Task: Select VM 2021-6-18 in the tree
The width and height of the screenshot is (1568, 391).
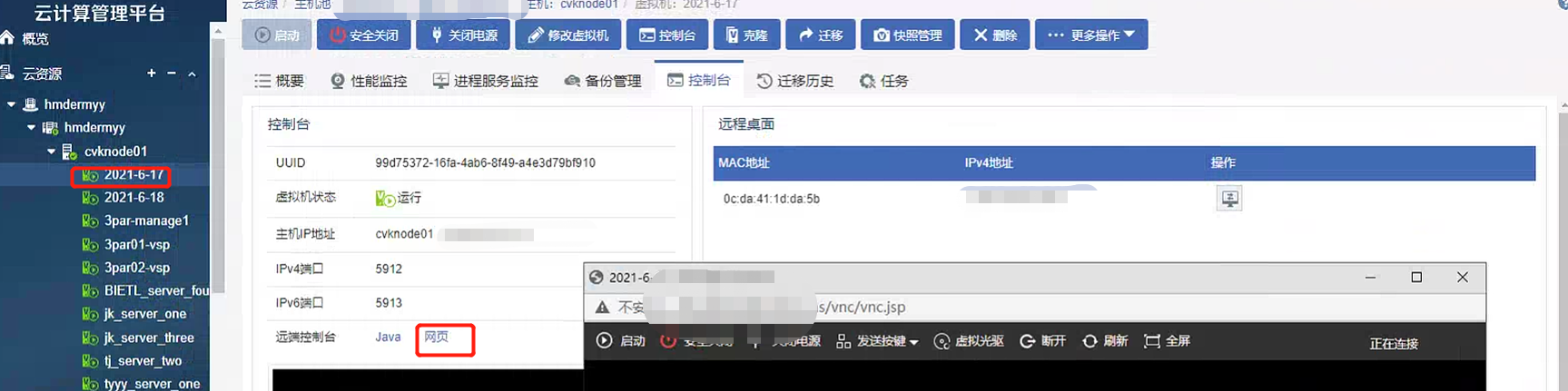Action: [133, 197]
